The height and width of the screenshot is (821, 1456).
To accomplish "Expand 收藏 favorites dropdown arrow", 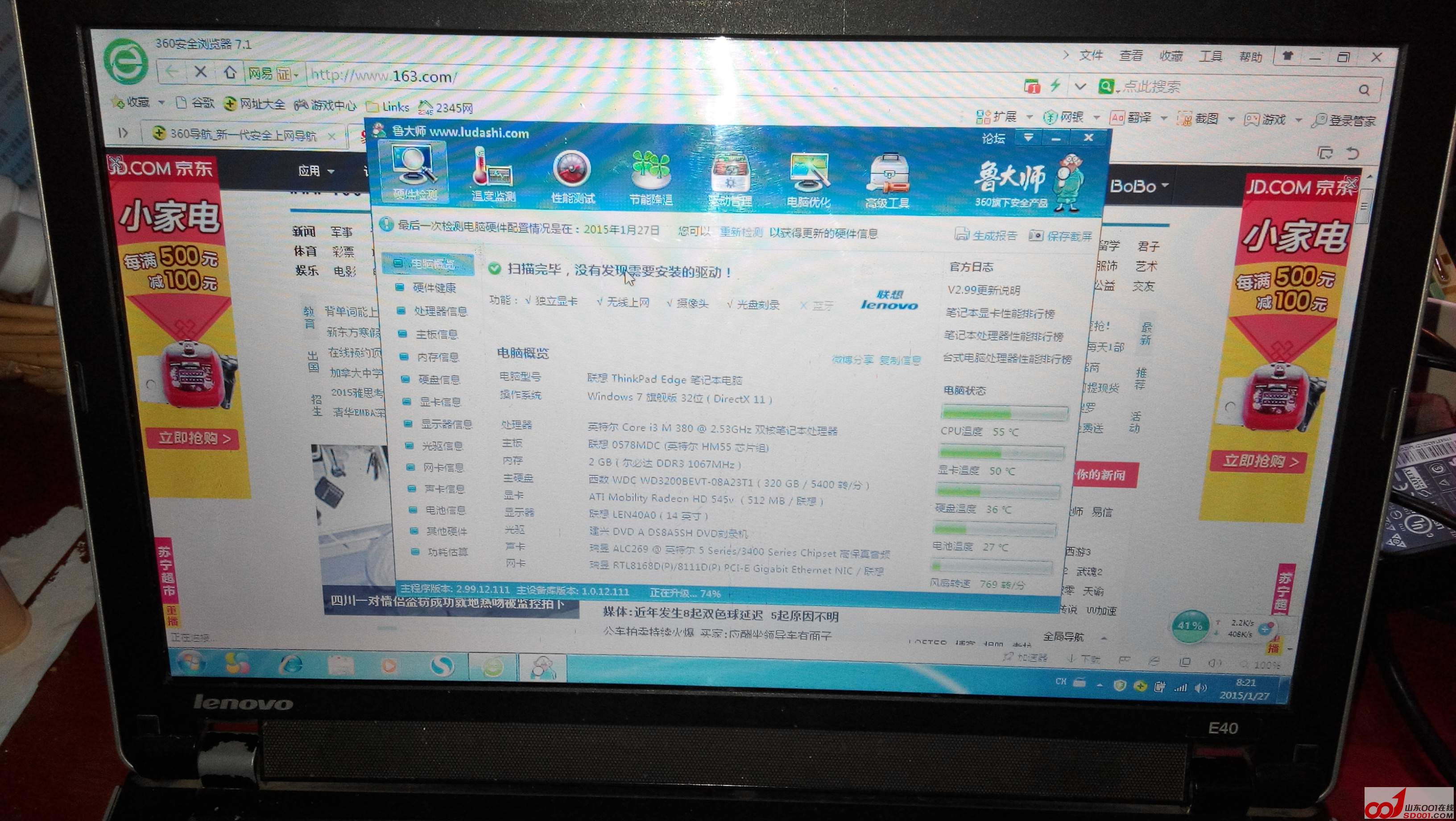I will click(161, 103).
